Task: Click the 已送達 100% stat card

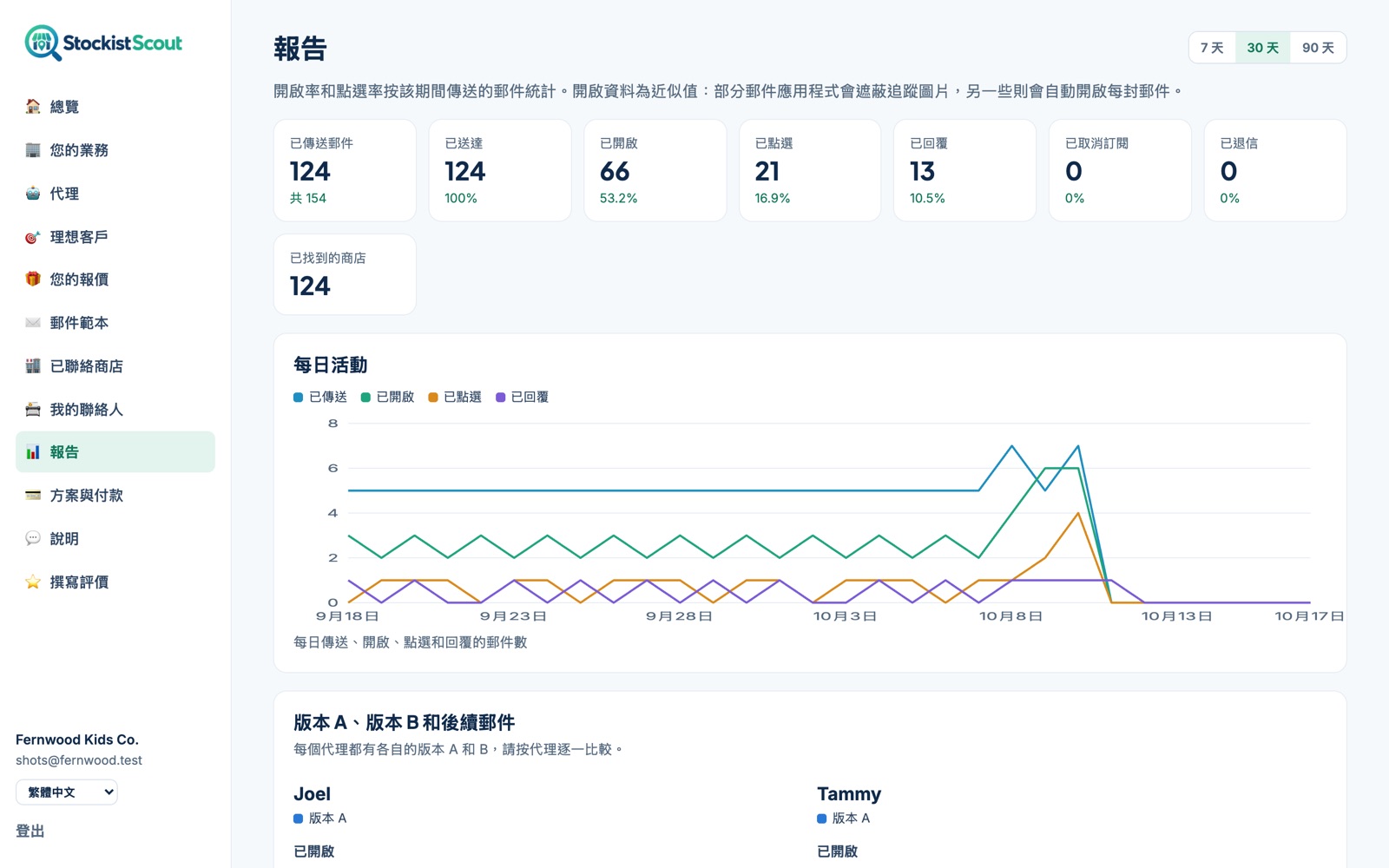Action: [500, 170]
